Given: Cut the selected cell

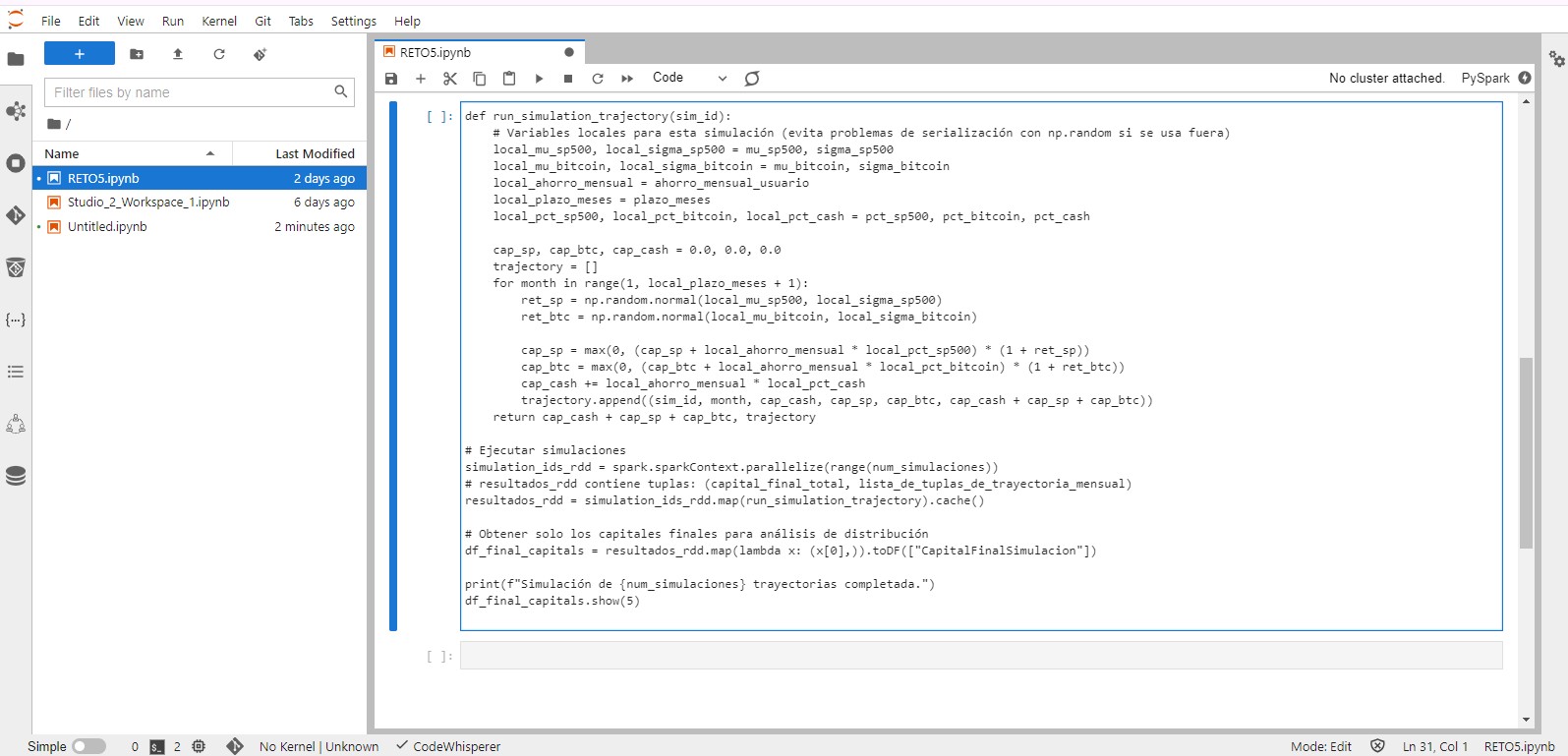Looking at the screenshot, I should pos(450,78).
